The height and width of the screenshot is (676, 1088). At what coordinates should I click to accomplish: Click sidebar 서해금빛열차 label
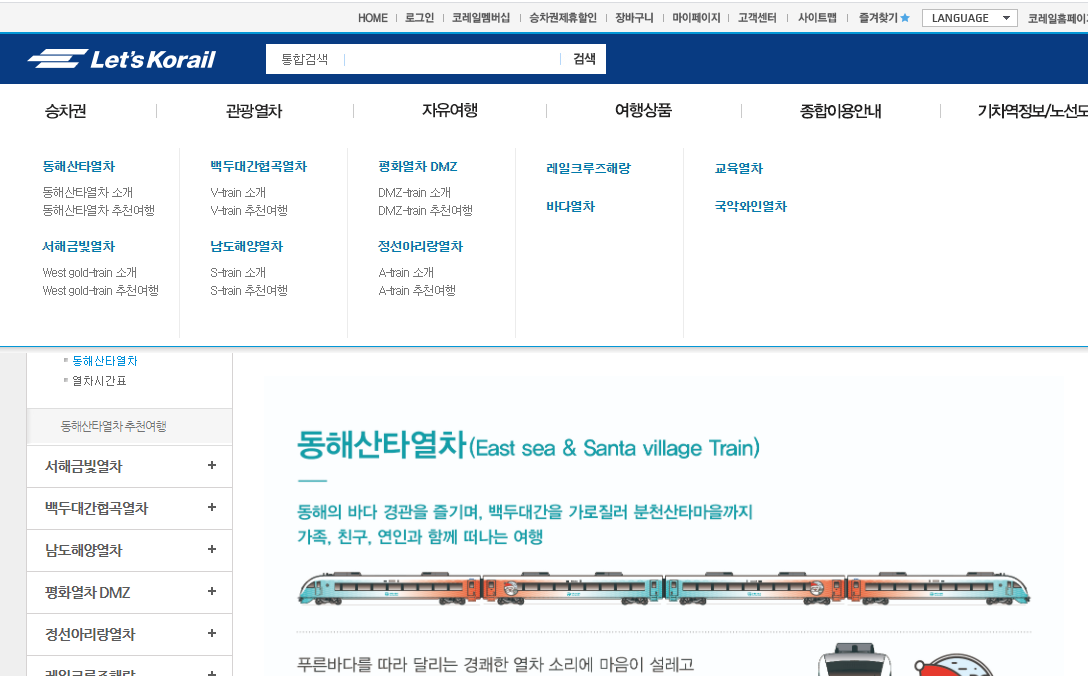pyautogui.click(x=83, y=466)
